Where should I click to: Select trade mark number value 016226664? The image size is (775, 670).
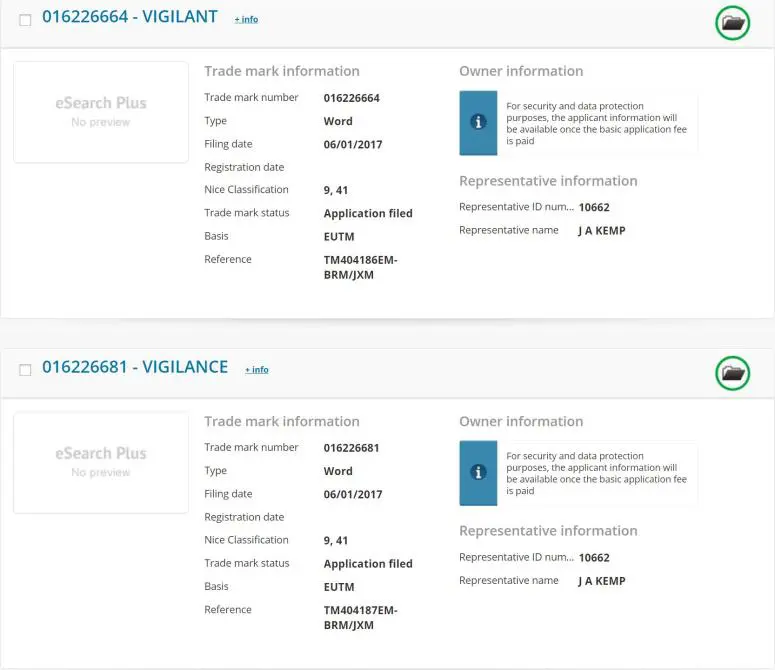(351, 98)
